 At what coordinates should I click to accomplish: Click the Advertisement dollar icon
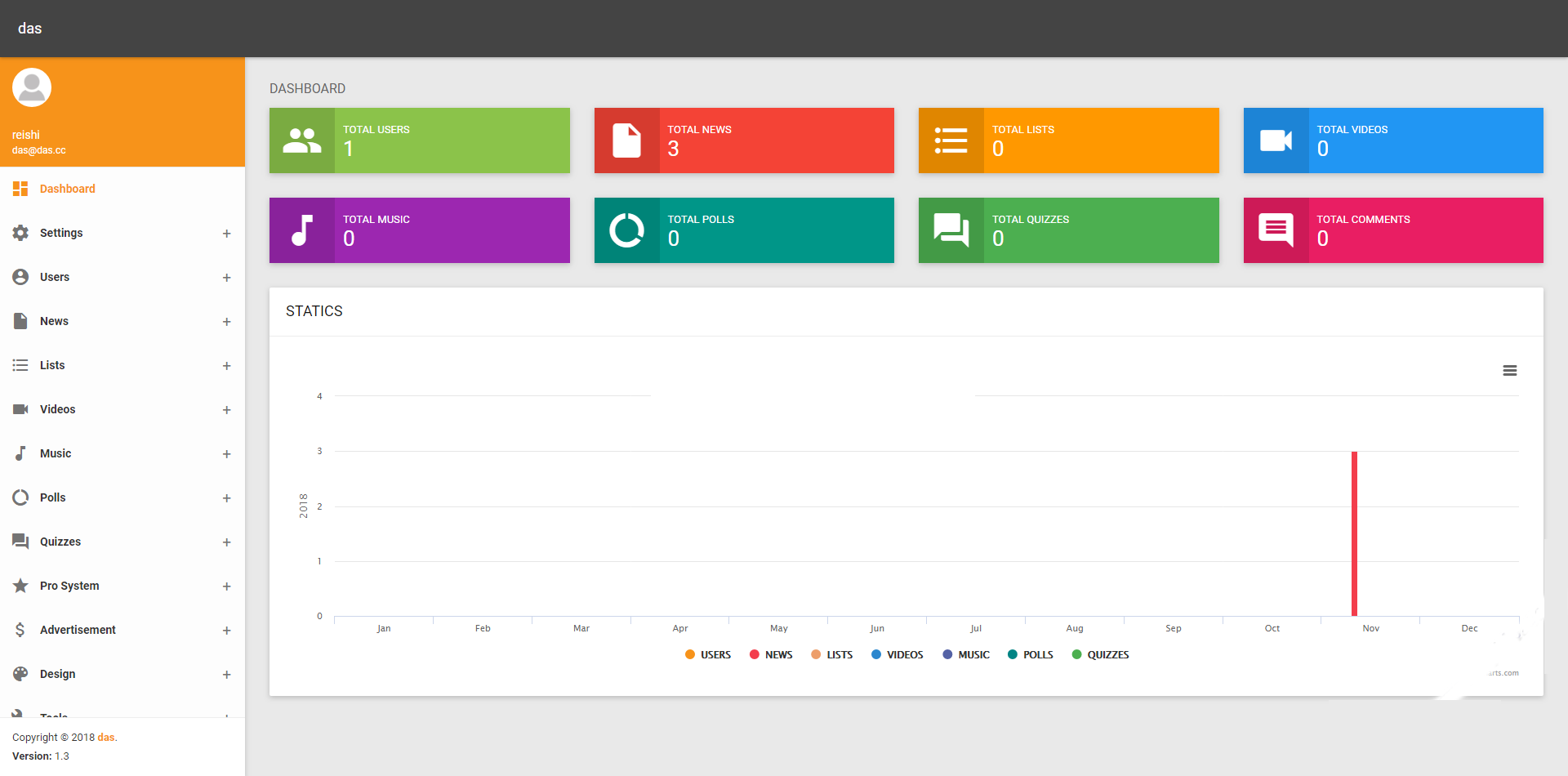[20, 630]
